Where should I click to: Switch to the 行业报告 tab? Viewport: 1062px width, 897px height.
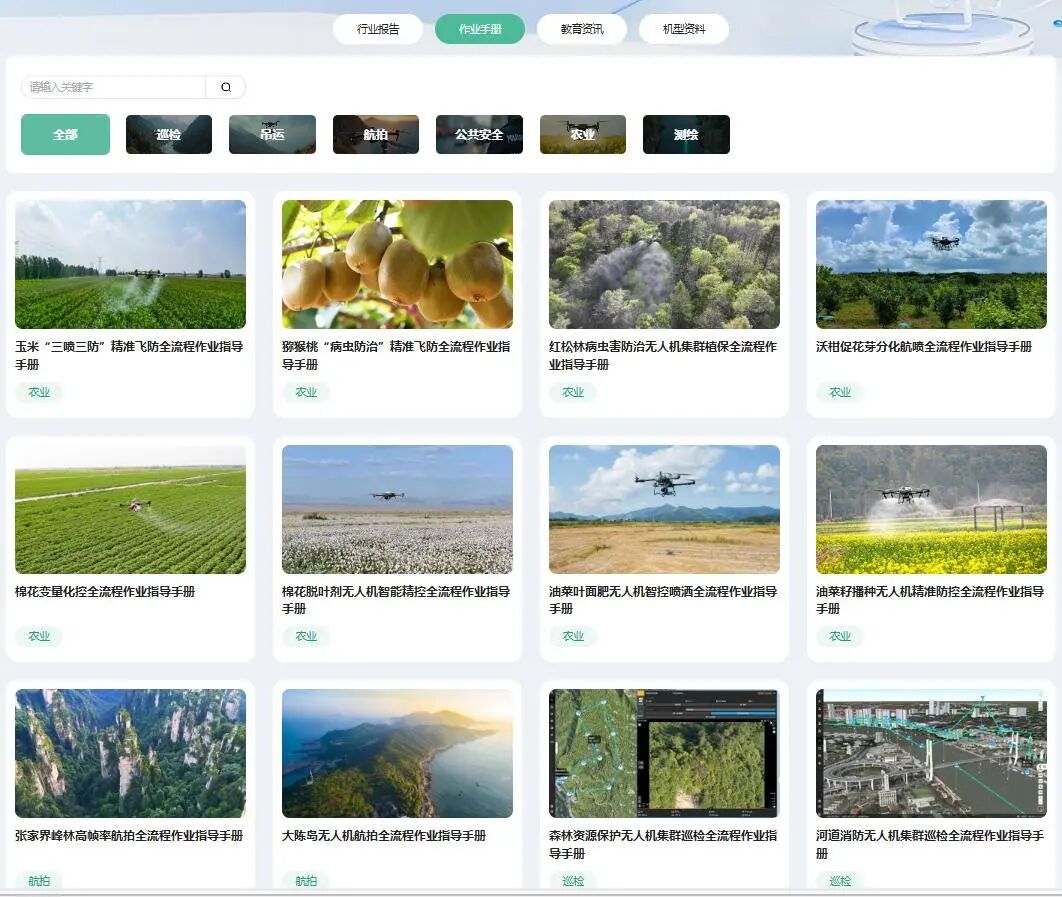point(378,29)
